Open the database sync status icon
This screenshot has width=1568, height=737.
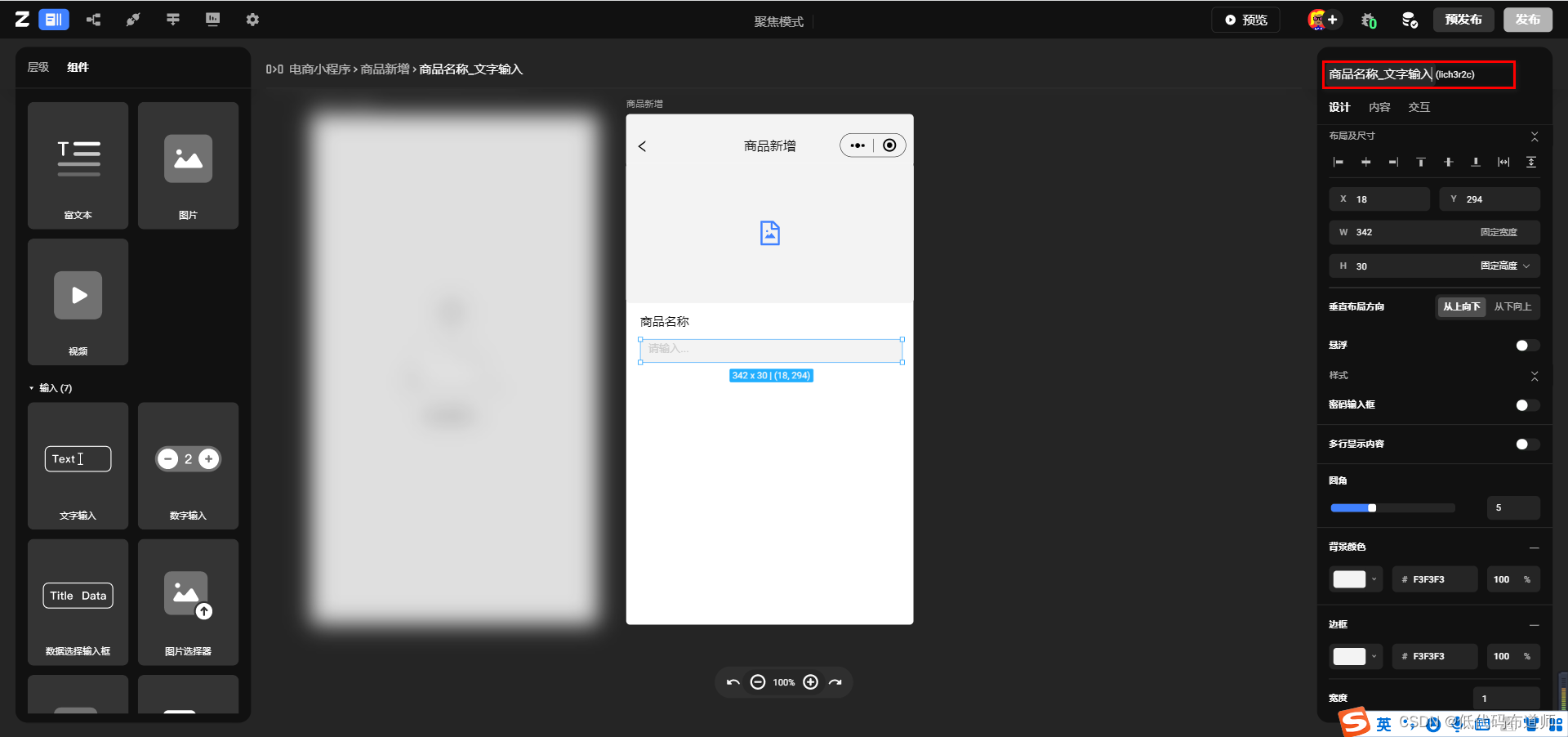coord(1410,20)
